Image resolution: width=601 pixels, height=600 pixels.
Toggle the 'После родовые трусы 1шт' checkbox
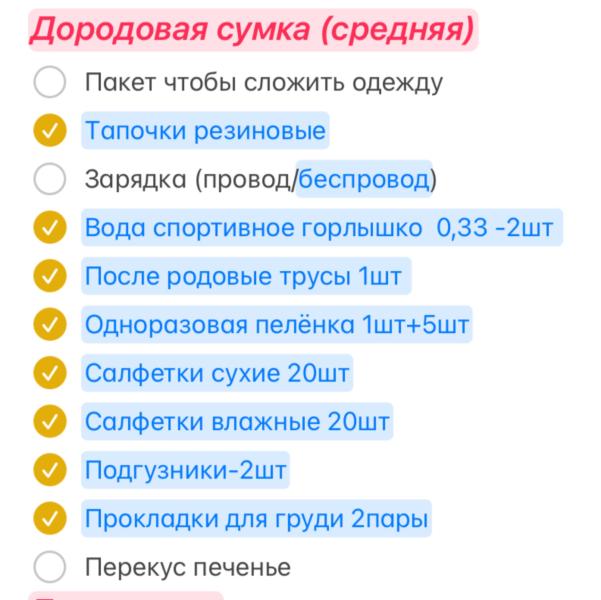(x=50, y=276)
